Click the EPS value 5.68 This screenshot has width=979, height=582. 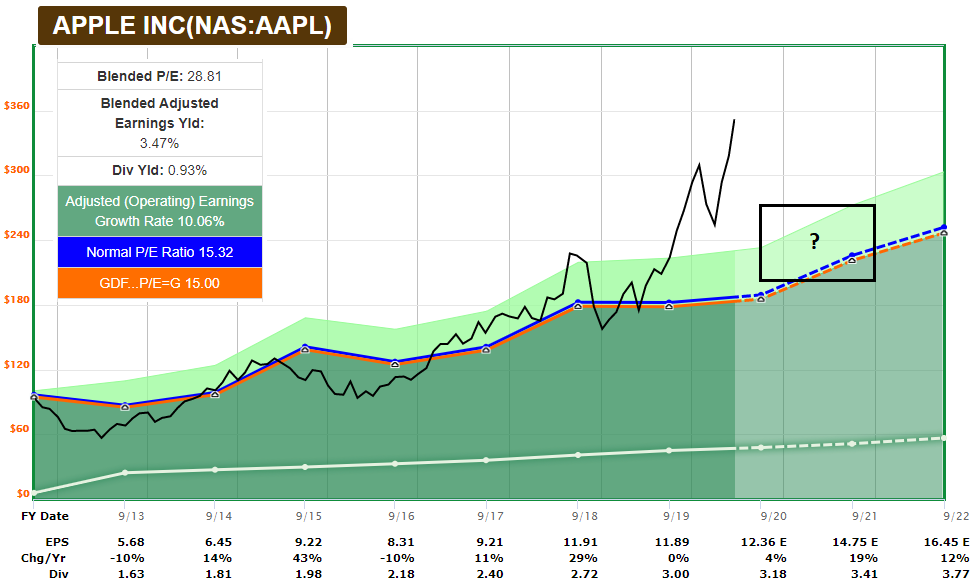pos(131,542)
